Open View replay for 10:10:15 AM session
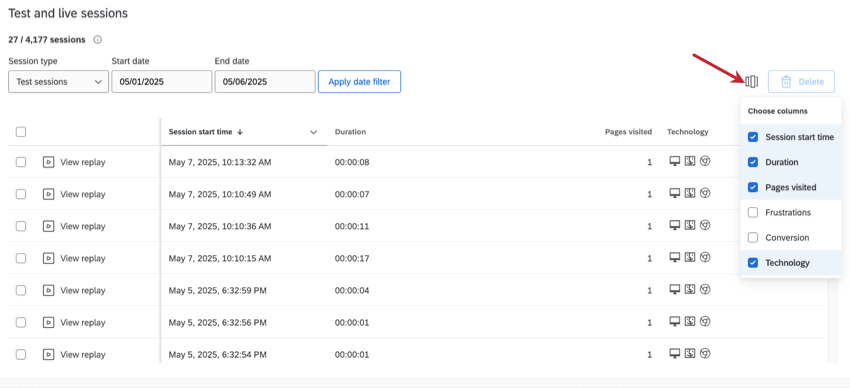Viewport: 850px width, 388px height. (x=82, y=258)
